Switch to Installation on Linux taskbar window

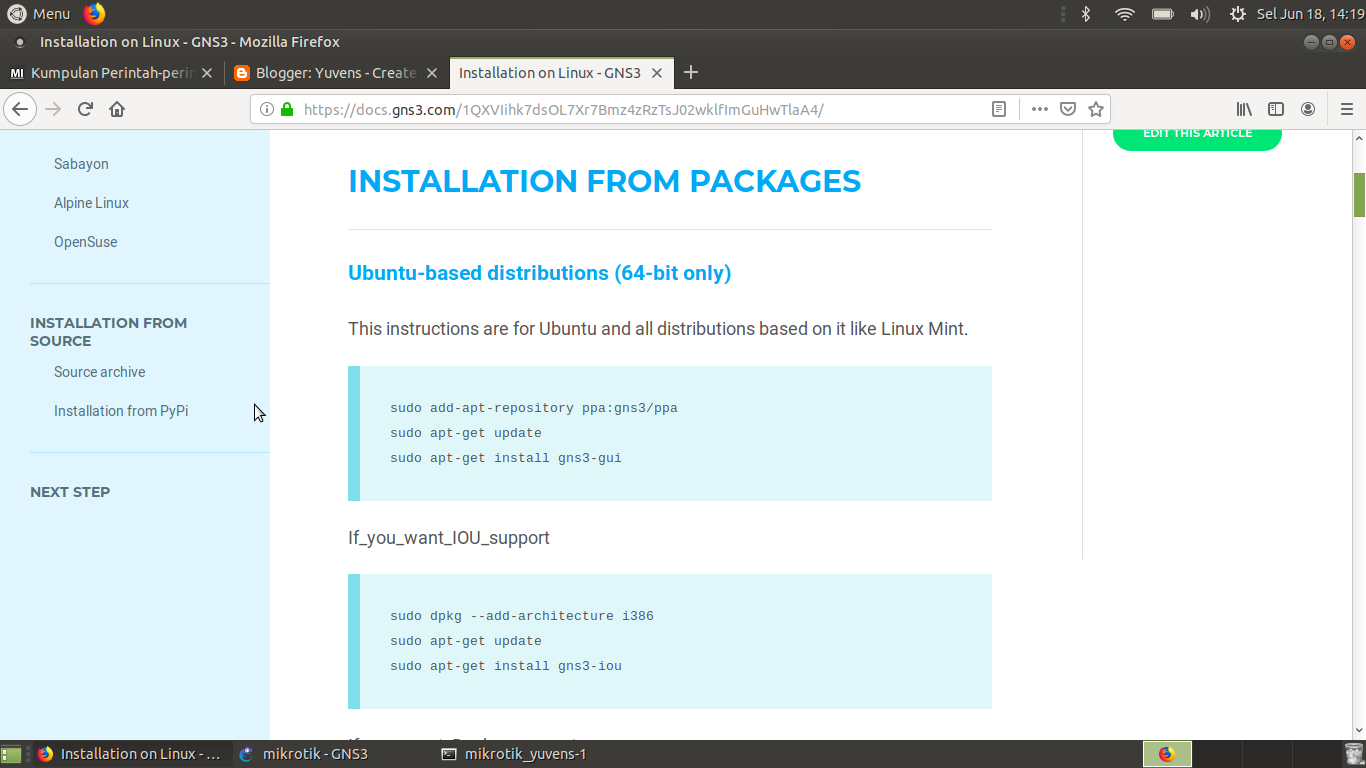pyautogui.click(x=128, y=754)
